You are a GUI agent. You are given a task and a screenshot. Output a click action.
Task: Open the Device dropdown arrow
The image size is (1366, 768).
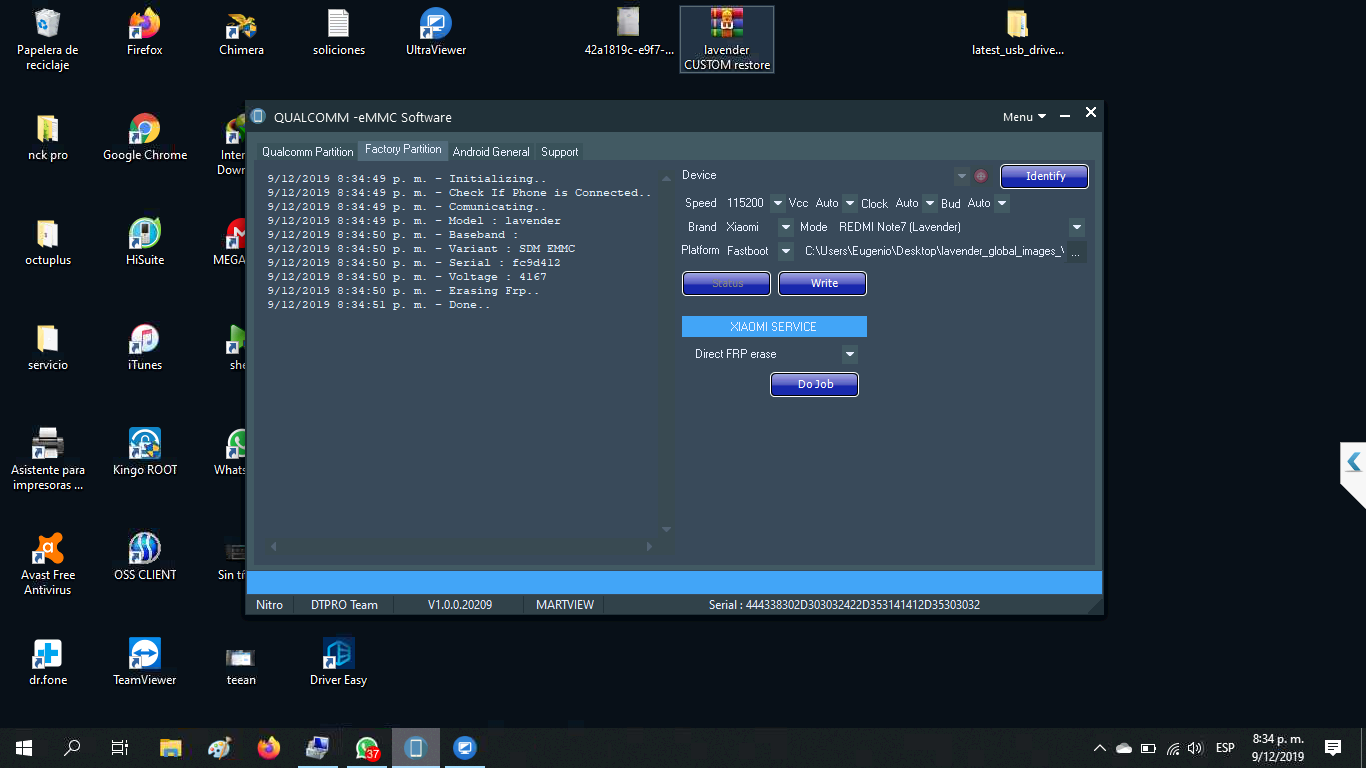click(x=962, y=176)
